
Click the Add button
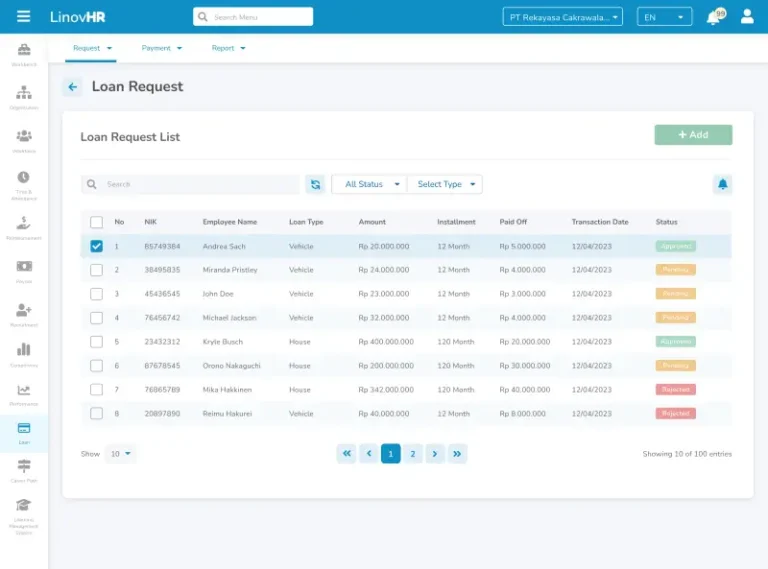coord(693,135)
